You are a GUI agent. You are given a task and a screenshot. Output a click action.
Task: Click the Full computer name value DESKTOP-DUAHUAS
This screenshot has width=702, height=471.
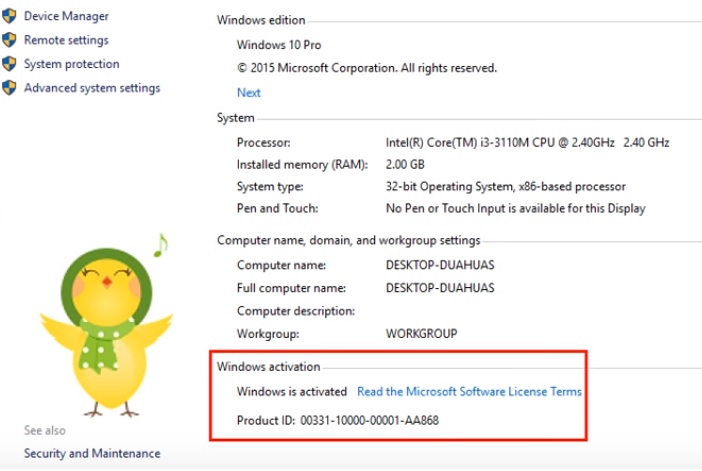(x=440, y=288)
